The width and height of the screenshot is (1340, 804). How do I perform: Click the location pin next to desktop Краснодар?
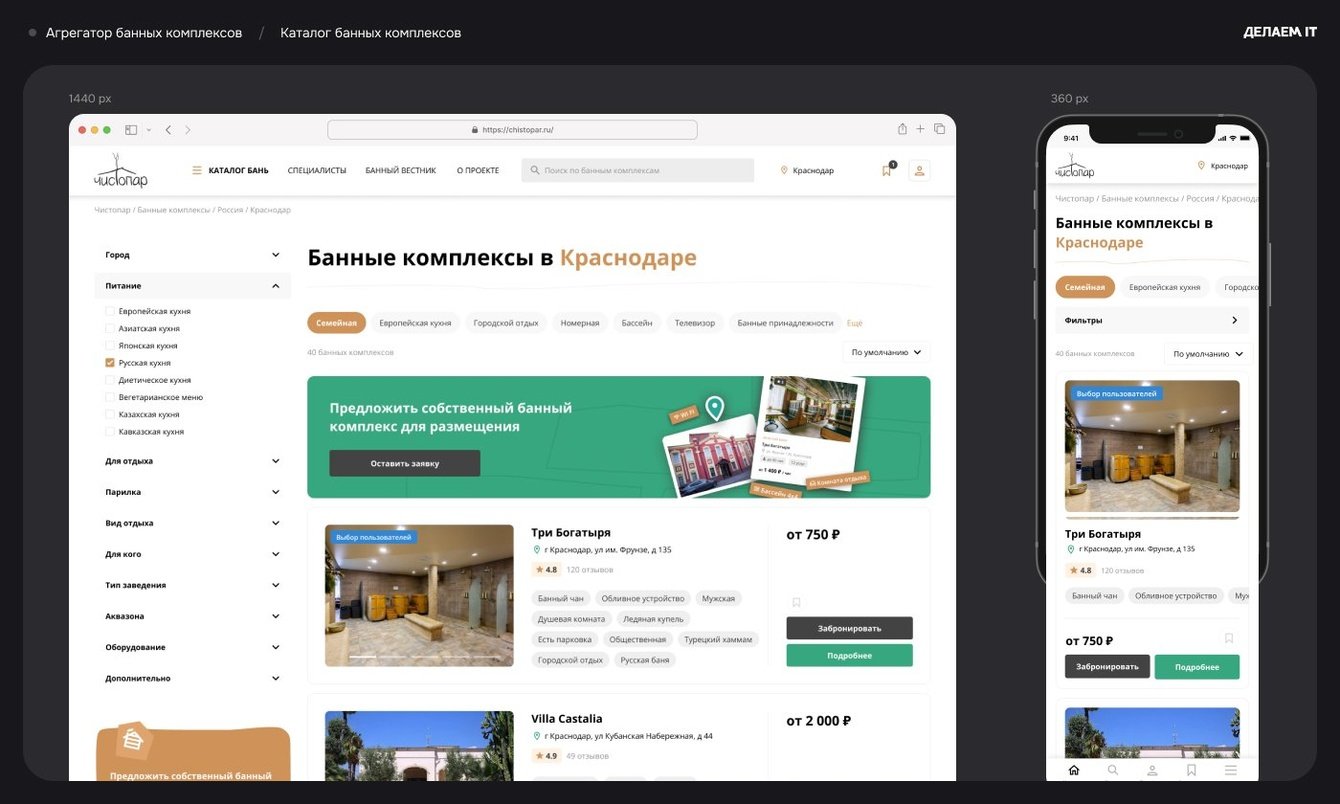point(784,171)
